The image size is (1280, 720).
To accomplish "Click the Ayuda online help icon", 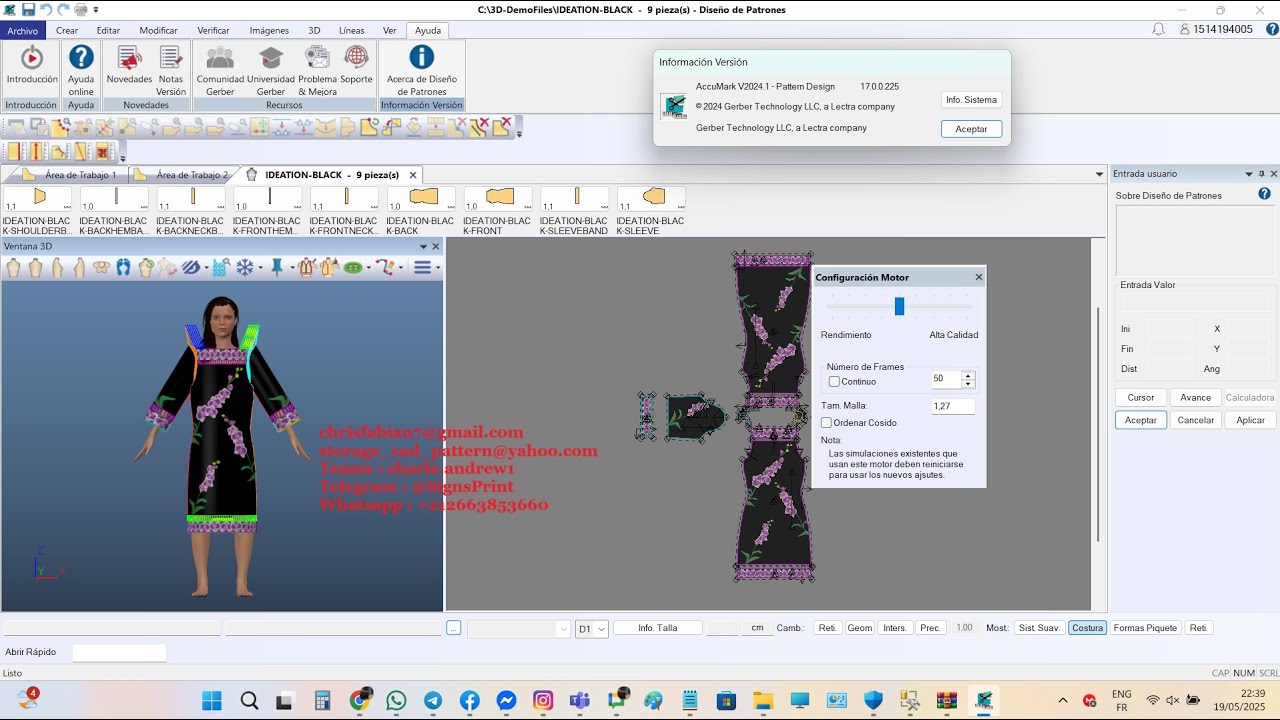I will click(81, 58).
